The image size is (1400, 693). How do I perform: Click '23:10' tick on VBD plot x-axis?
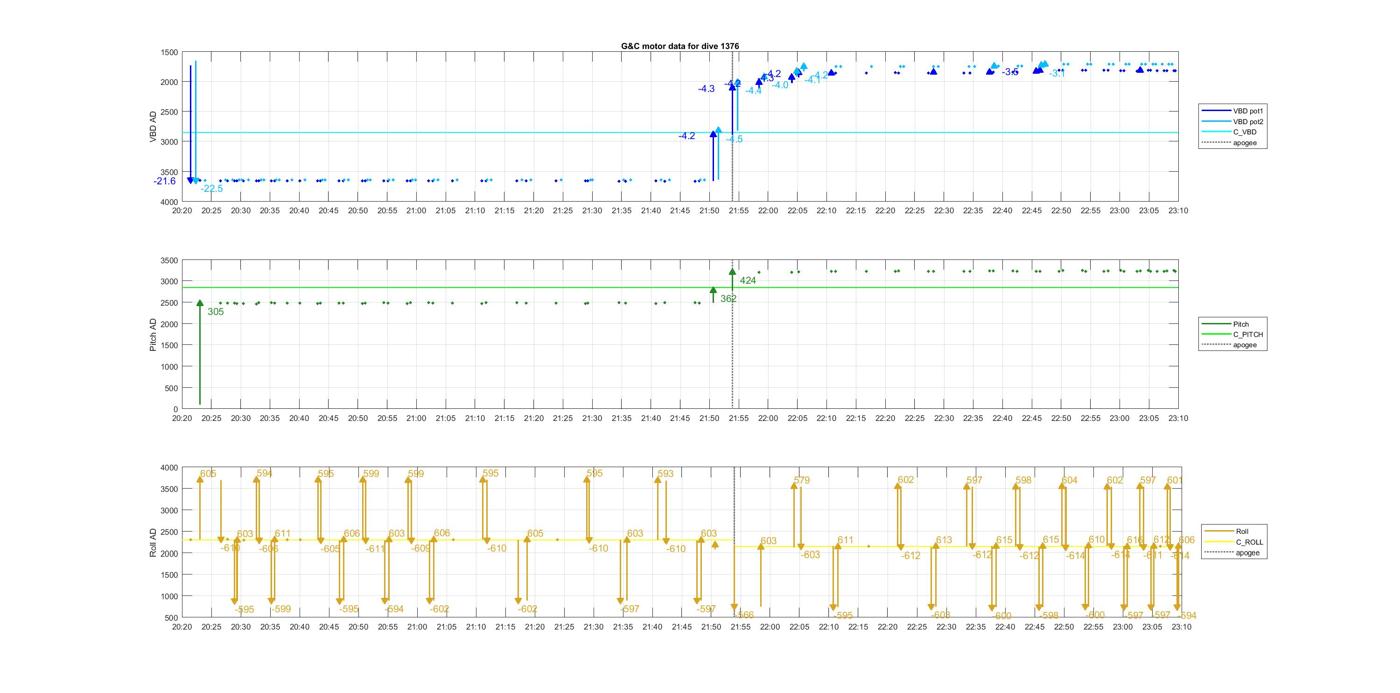coord(1178,211)
